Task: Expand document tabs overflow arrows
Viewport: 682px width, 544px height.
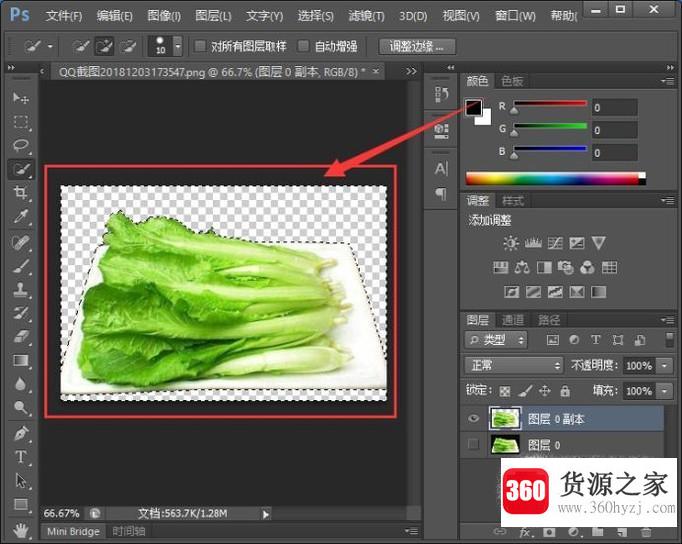Action: (411, 71)
